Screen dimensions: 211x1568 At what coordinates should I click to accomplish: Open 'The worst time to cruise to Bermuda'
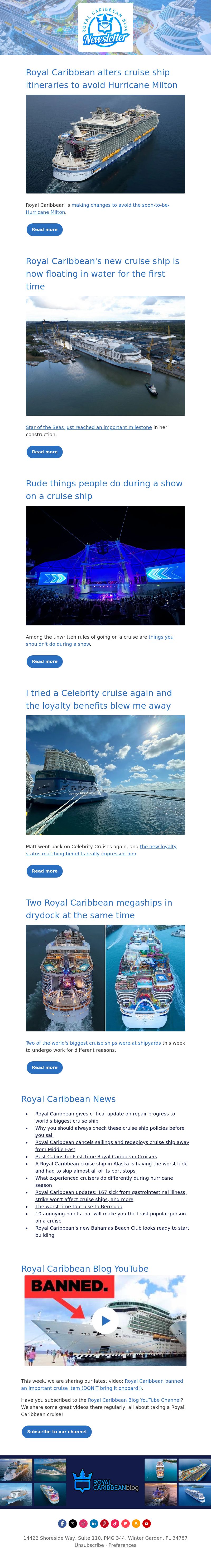point(78,1206)
